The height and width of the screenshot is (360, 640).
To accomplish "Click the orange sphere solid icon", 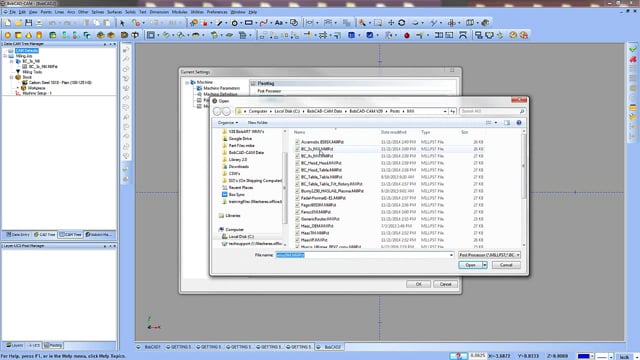I will click(x=8, y=36).
